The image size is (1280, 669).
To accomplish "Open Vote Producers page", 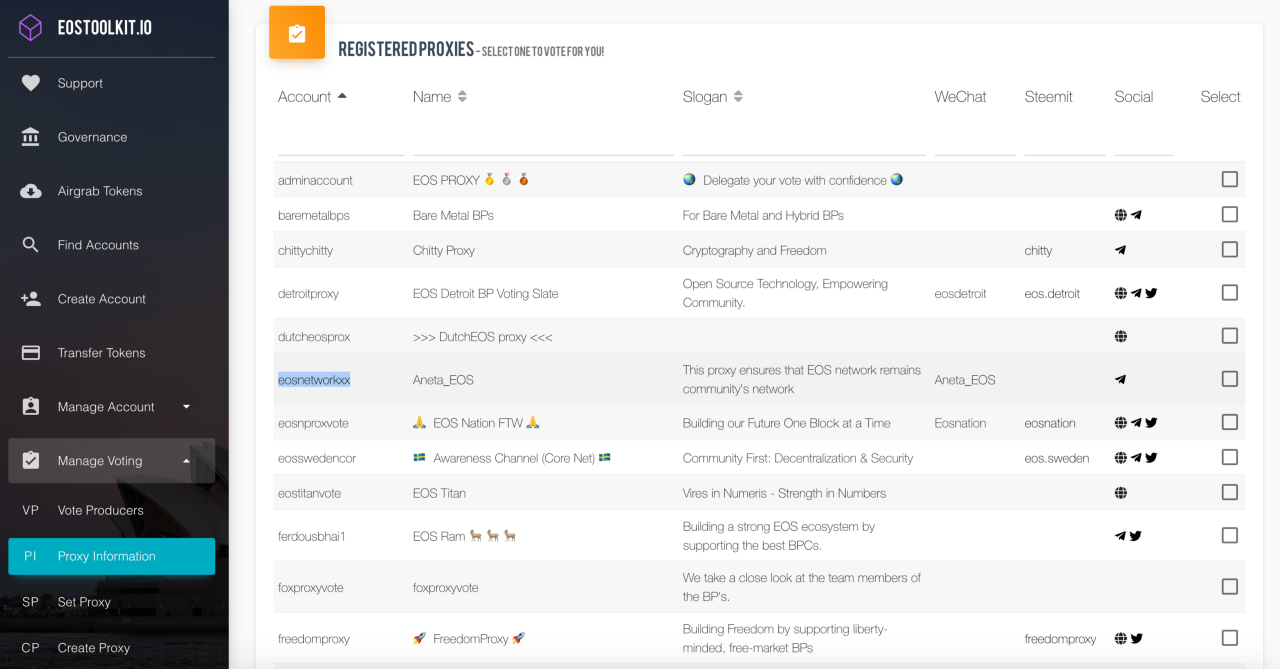I will 100,510.
